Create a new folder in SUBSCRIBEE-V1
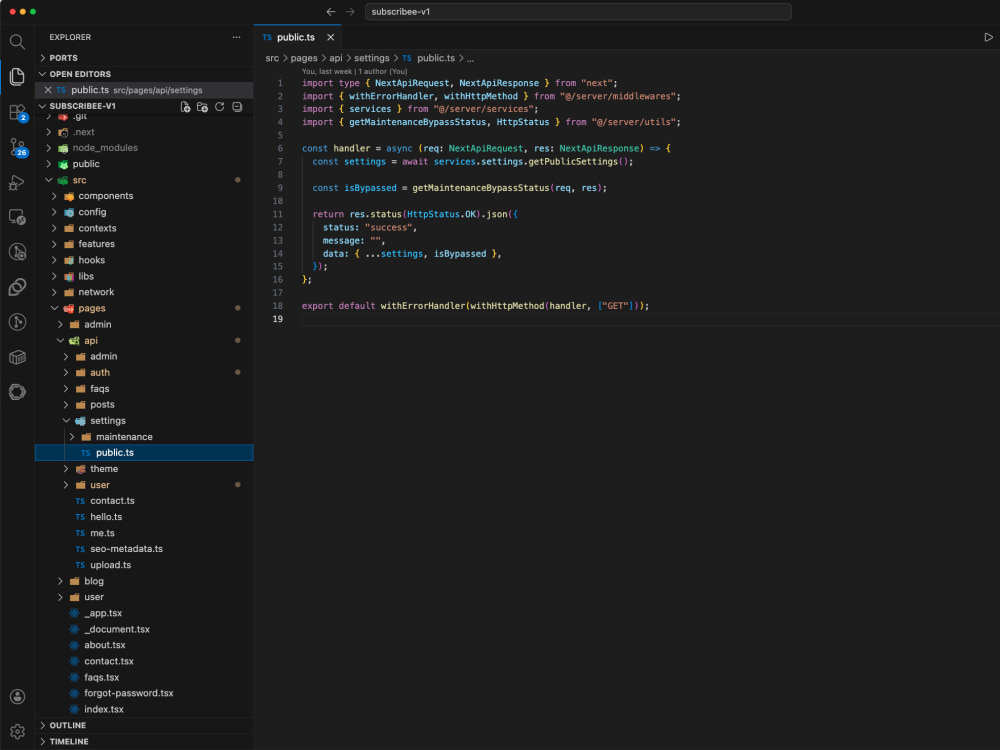 pos(202,107)
